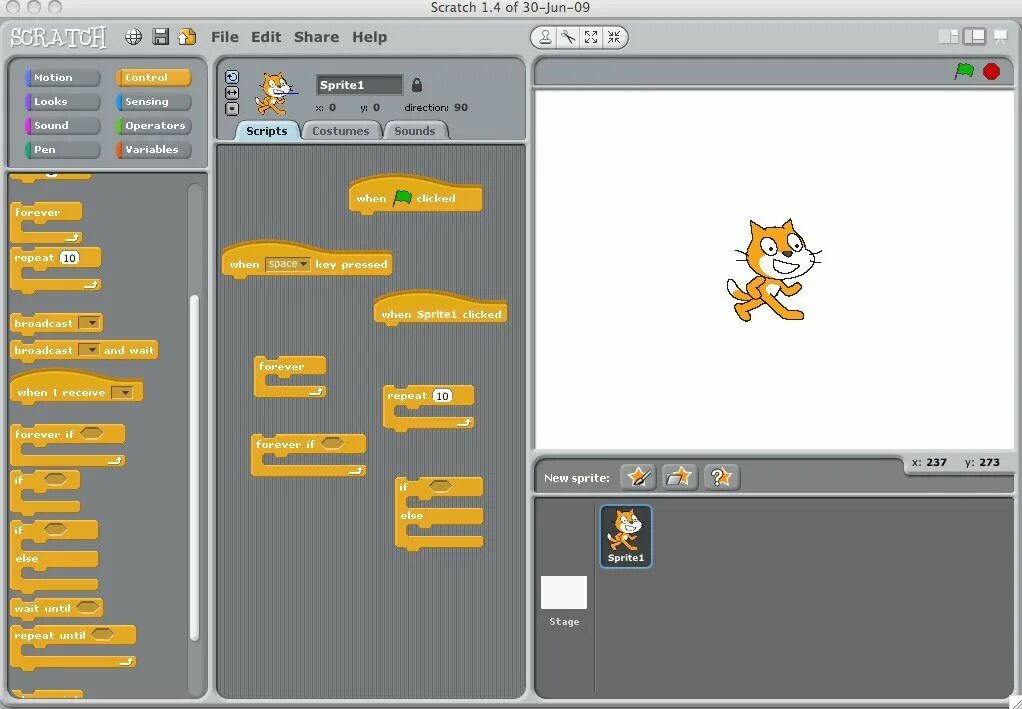The height and width of the screenshot is (709, 1022).
Task: Open the when I receive dropdown
Action: point(122,392)
